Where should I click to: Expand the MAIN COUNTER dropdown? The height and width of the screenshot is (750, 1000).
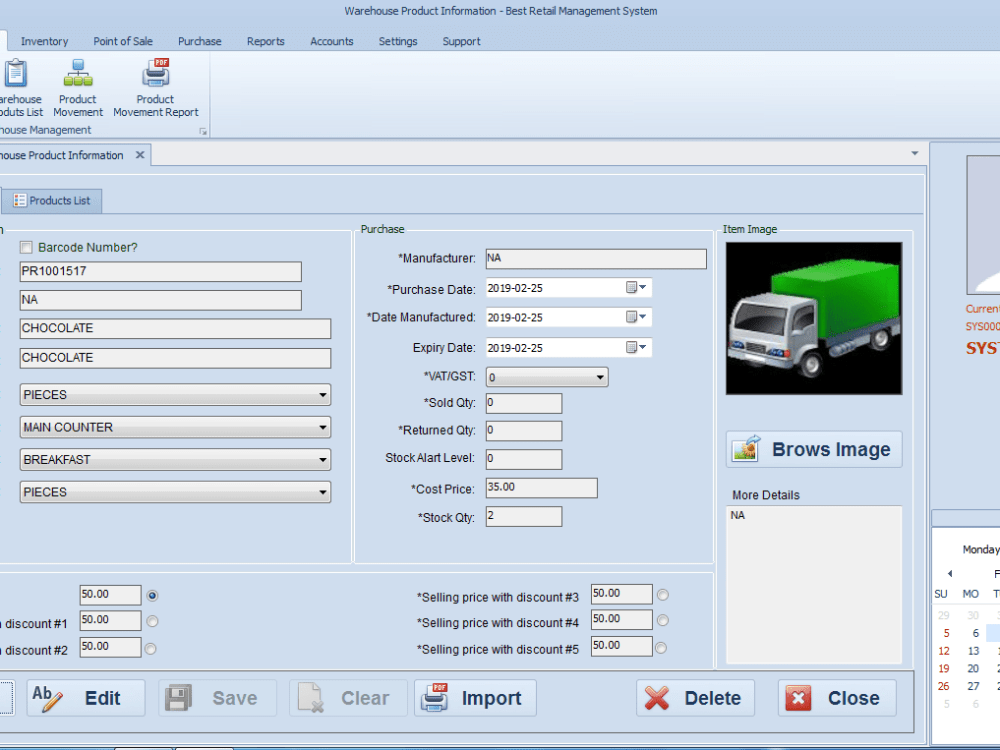coord(324,427)
